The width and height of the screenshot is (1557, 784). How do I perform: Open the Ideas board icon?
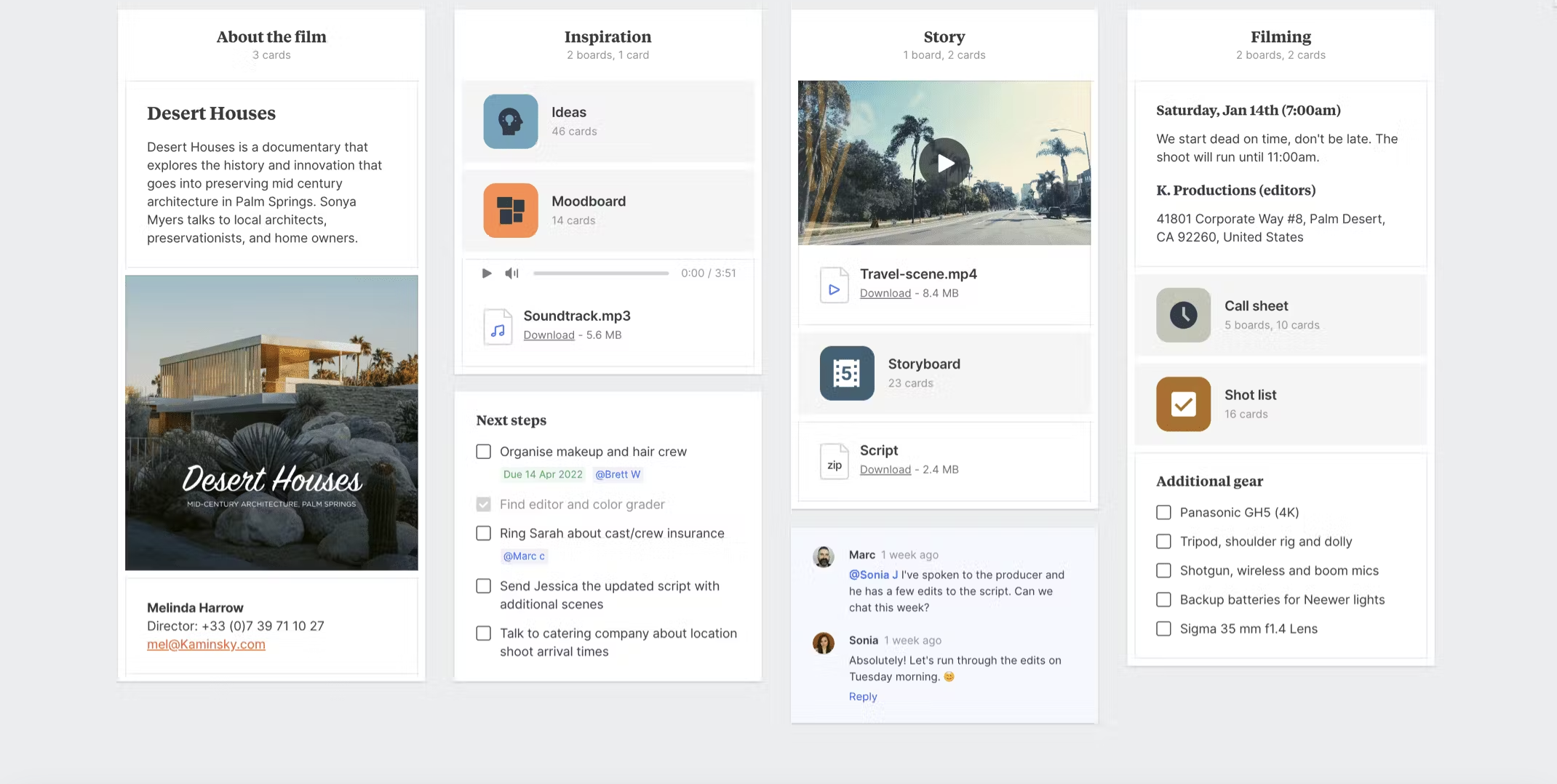point(510,121)
